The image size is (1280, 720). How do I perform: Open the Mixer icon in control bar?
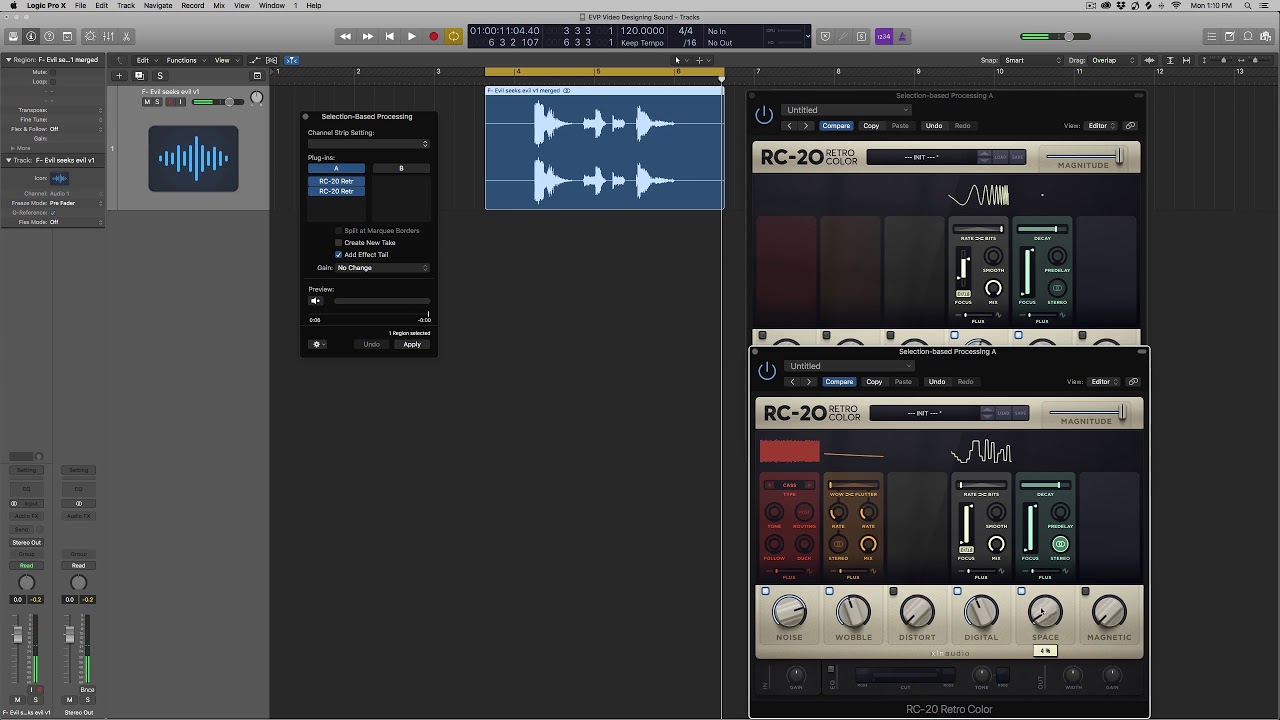(x=108, y=37)
